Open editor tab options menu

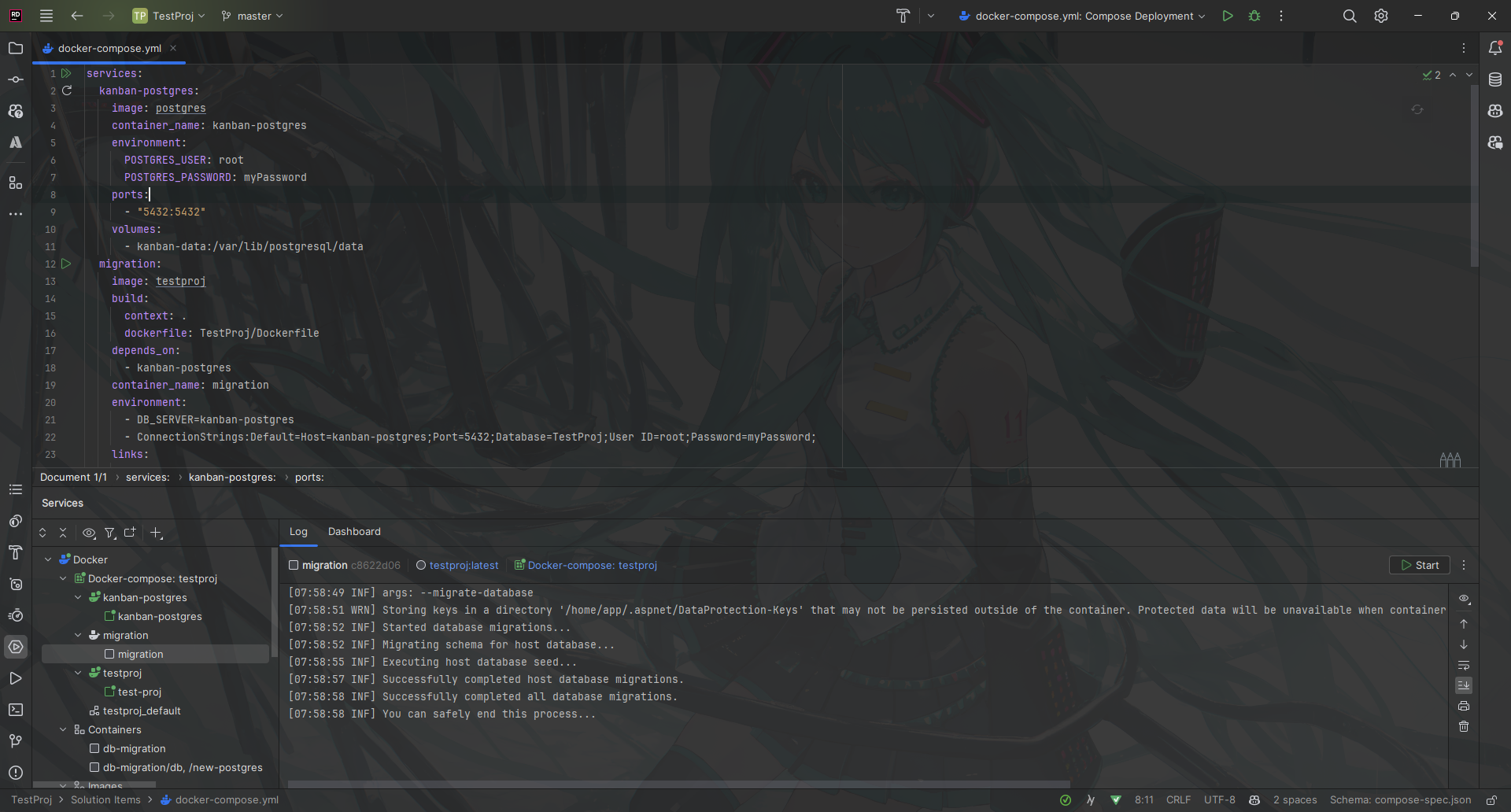click(1464, 48)
